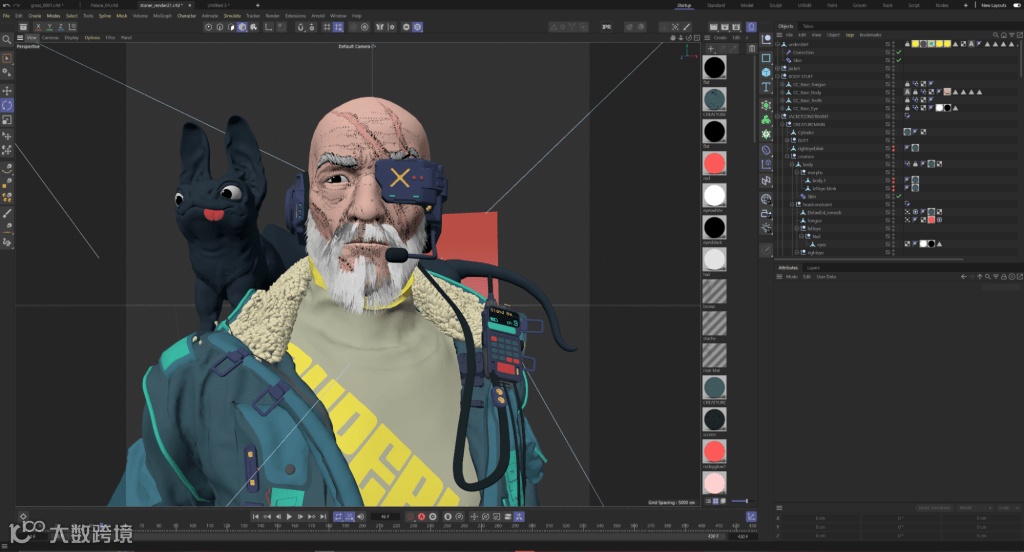Viewport: 1024px width, 552px height.
Task: Expand the jacket object node
Action: (x=779, y=68)
